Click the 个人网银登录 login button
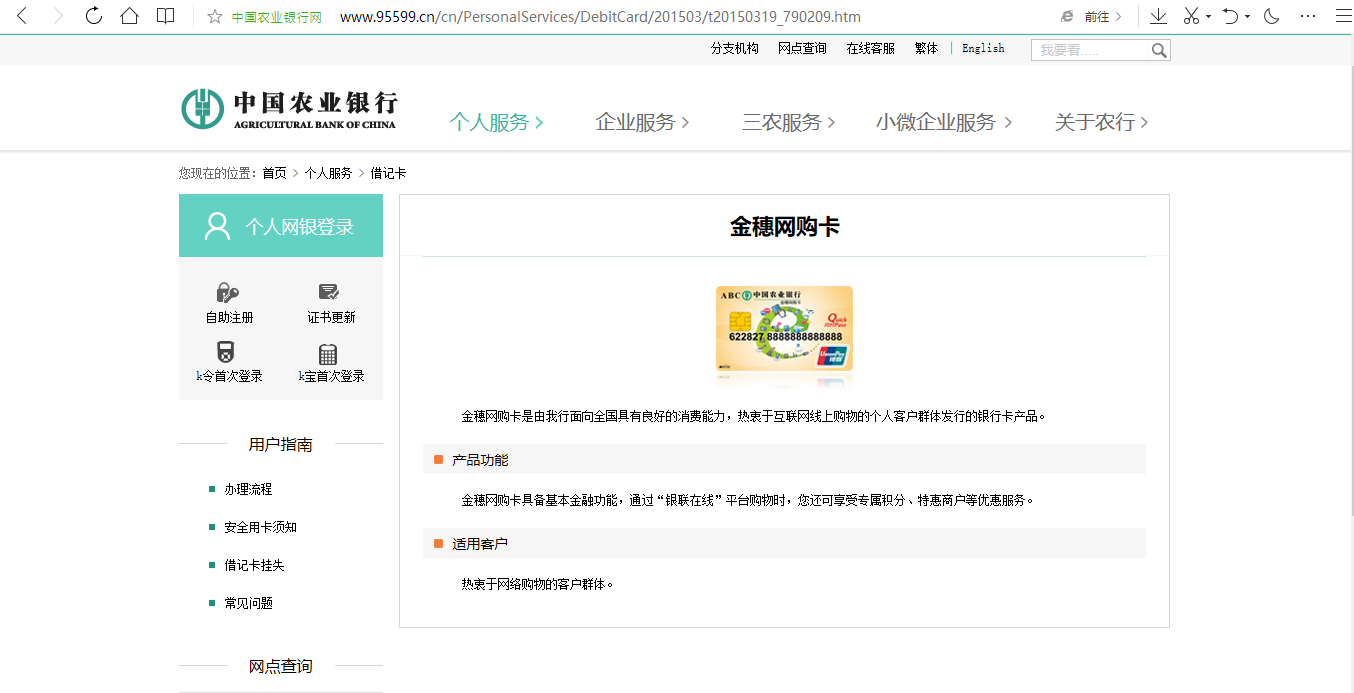The height and width of the screenshot is (693, 1354). (x=281, y=226)
